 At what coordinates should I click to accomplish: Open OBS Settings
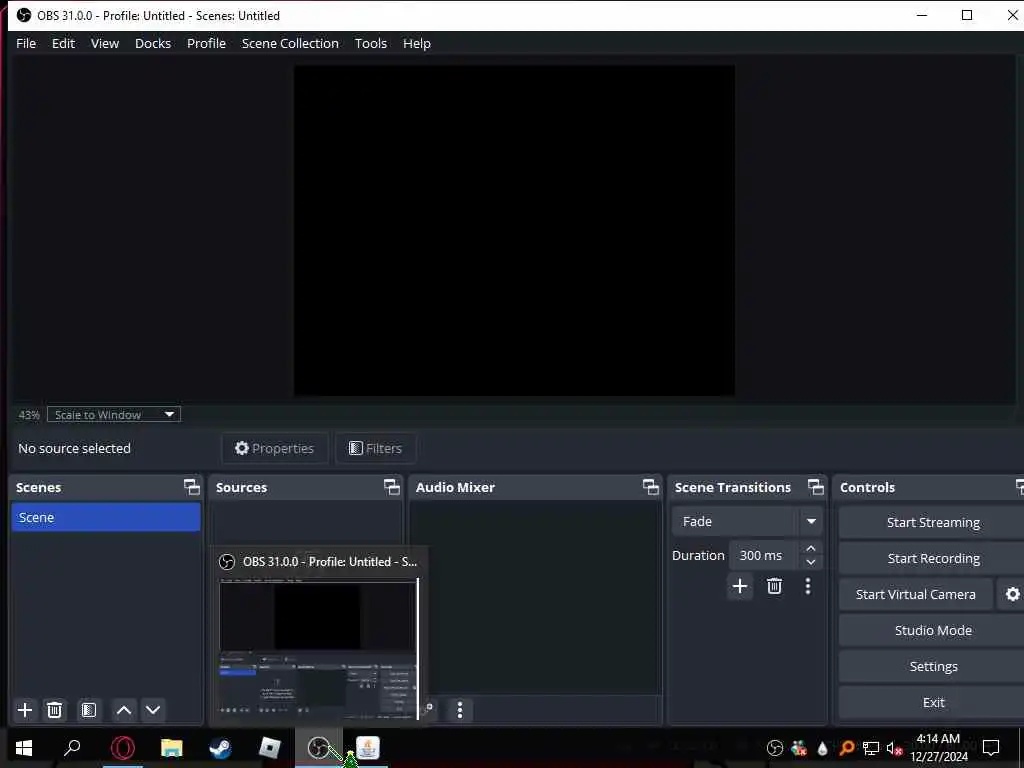tap(932, 666)
